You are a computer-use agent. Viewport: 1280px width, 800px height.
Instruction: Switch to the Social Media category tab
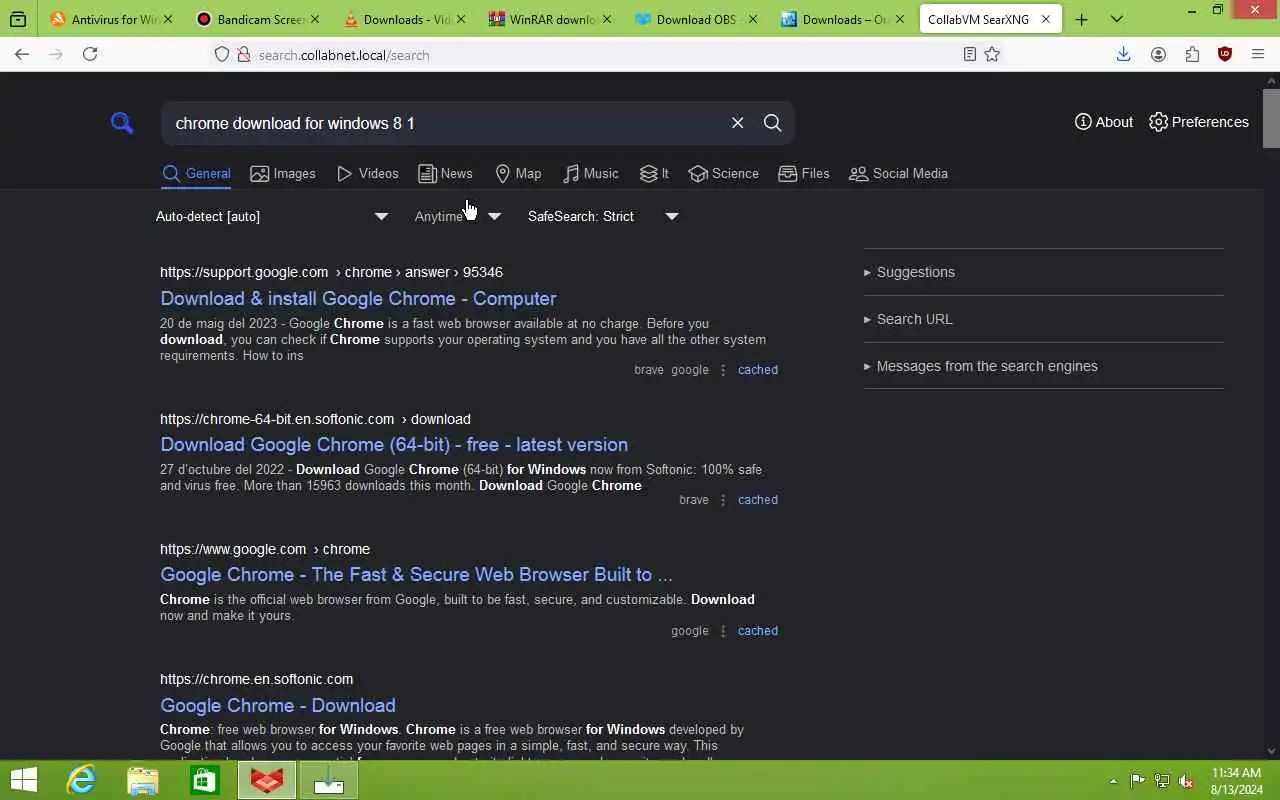tap(898, 174)
